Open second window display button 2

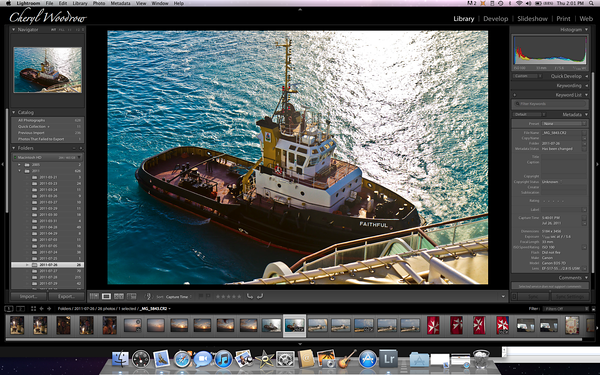[20, 308]
